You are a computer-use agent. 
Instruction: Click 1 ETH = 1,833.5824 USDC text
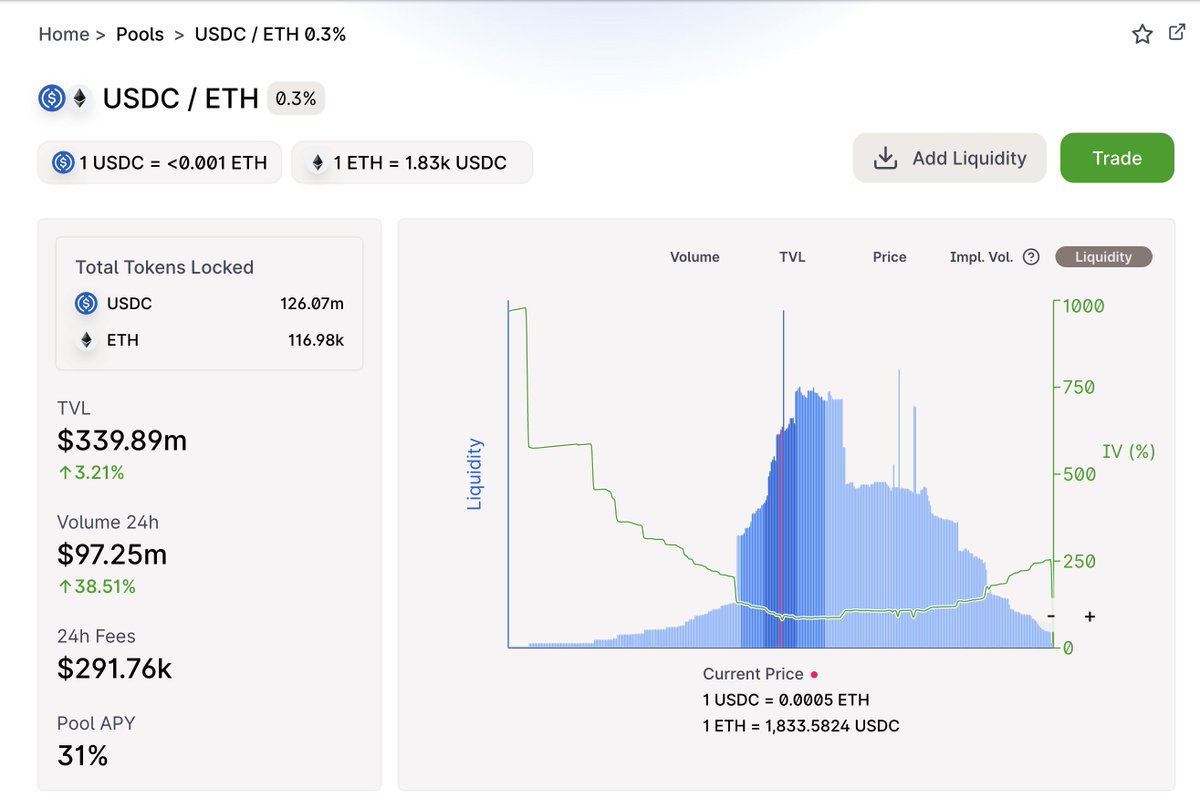[801, 726]
